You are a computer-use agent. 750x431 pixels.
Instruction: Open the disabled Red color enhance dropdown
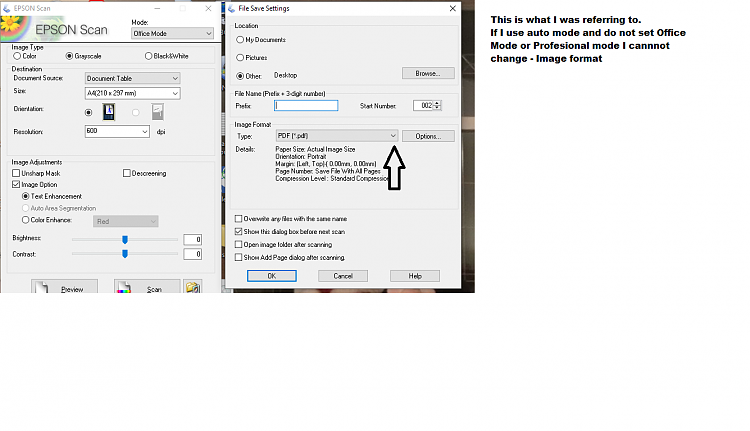click(x=126, y=221)
